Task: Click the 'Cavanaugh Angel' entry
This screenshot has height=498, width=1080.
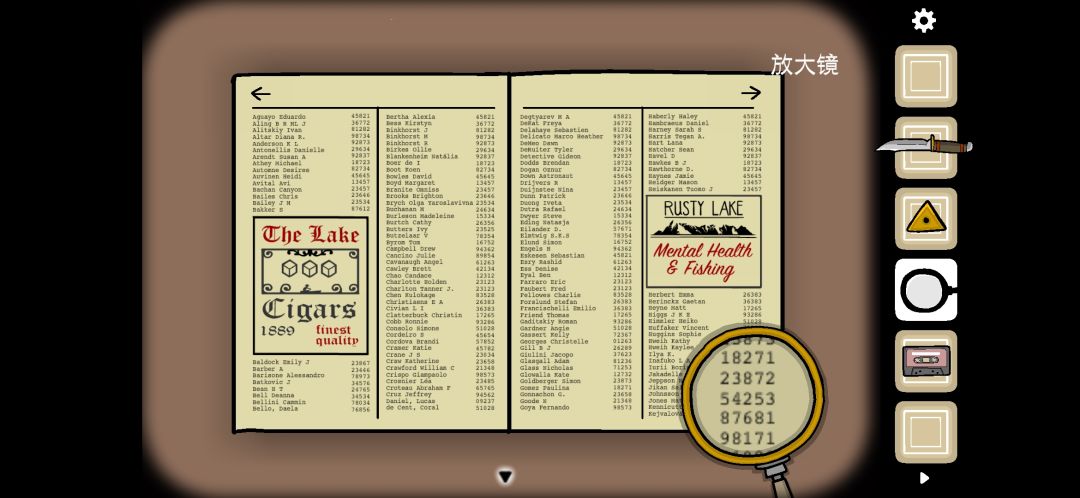Action: click(x=415, y=262)
